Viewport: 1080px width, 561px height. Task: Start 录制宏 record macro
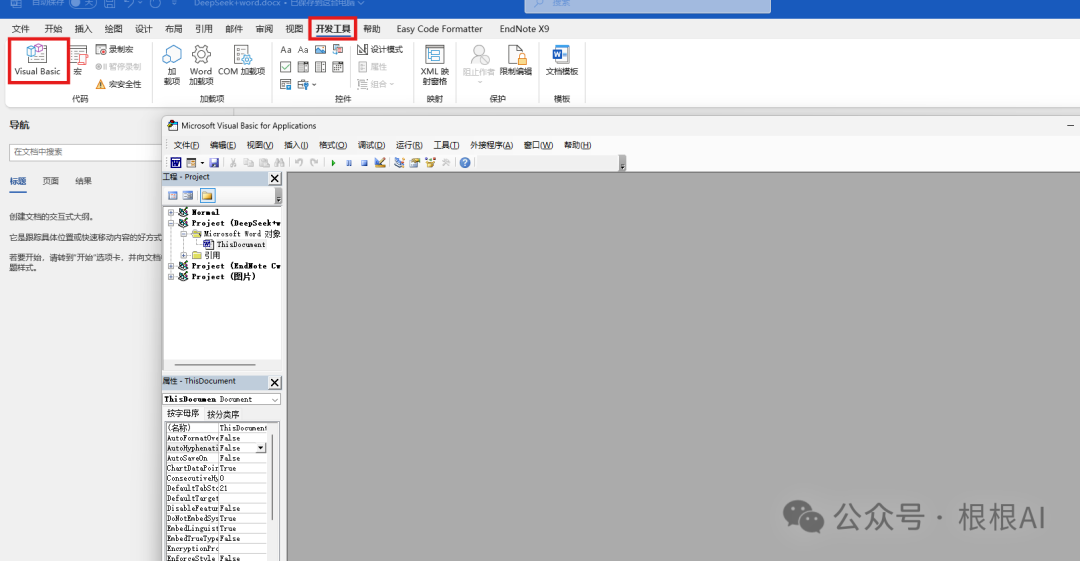pos(114,50)
